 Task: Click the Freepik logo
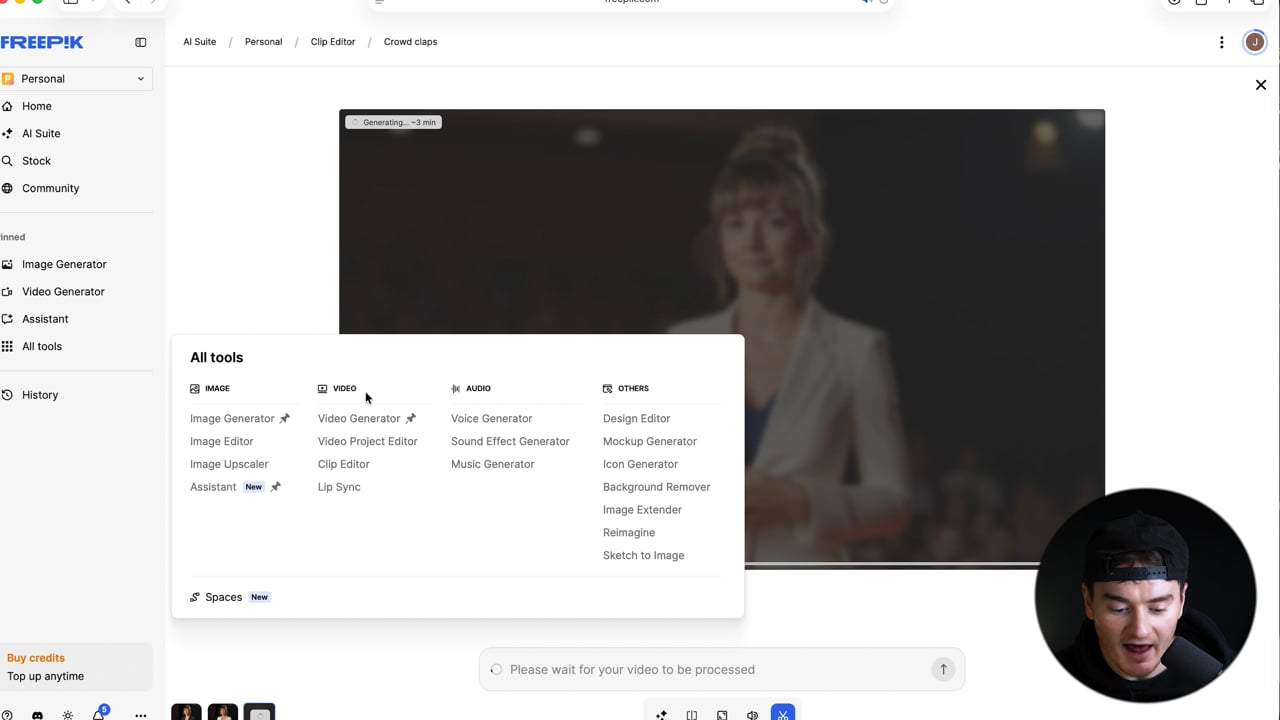pyautogui.click(x=41, y=42)
